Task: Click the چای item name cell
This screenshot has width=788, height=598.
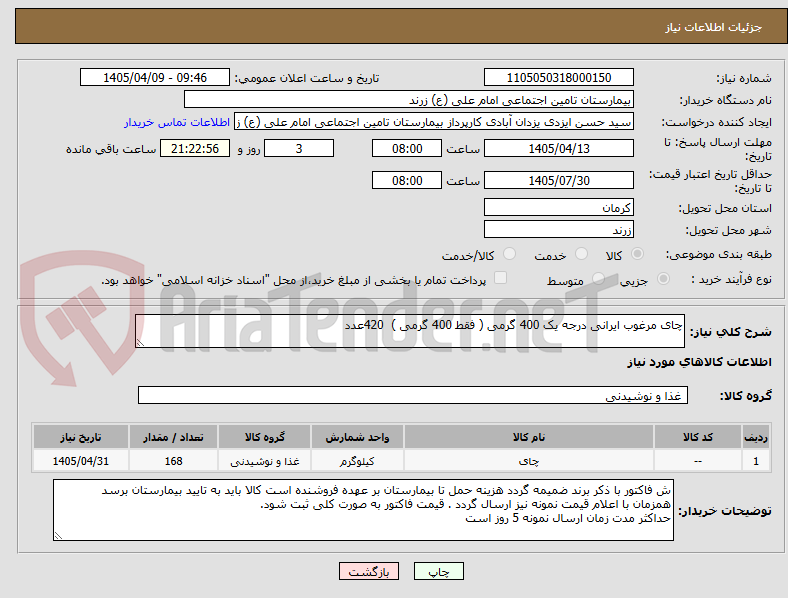Action: click(x=529, y=461)
